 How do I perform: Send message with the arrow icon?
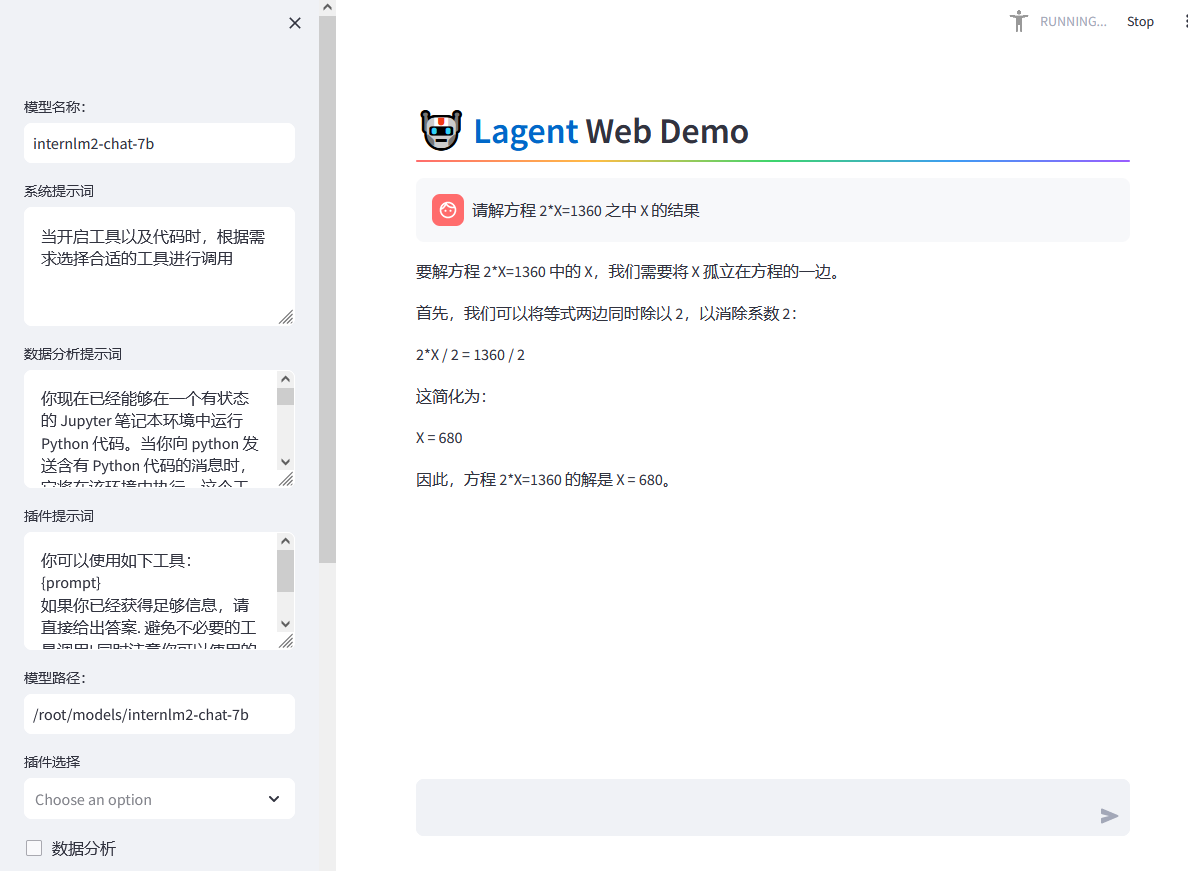pyautogui.click(x=1109, y=816)
